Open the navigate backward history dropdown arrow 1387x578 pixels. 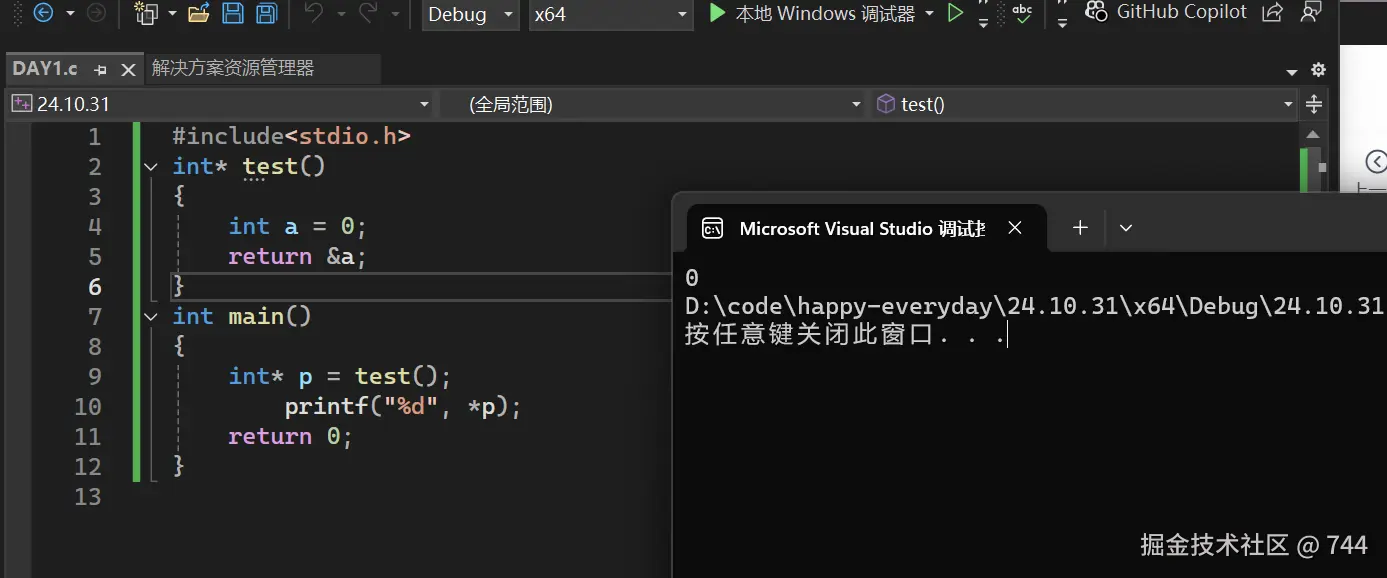pos(70,14)
